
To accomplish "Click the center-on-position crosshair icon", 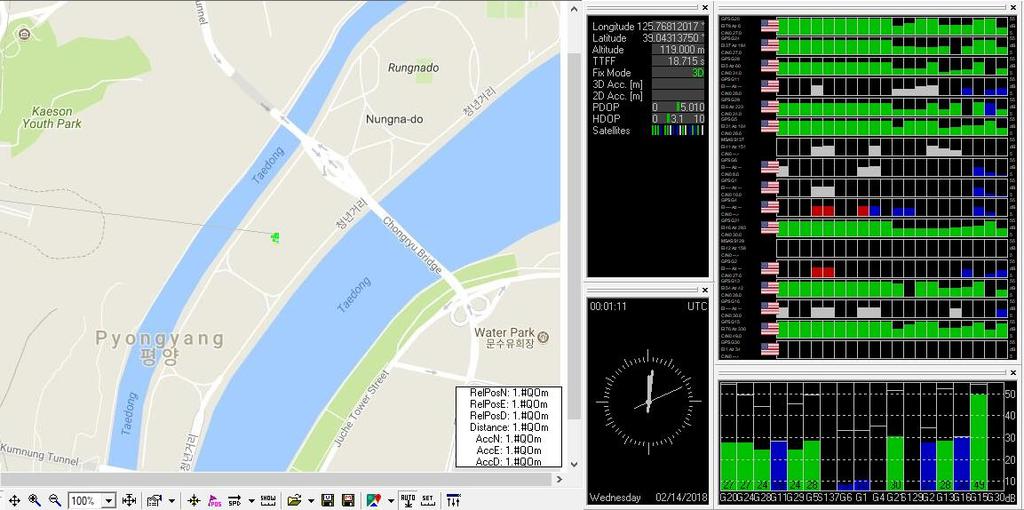I will tap(193, 501).
